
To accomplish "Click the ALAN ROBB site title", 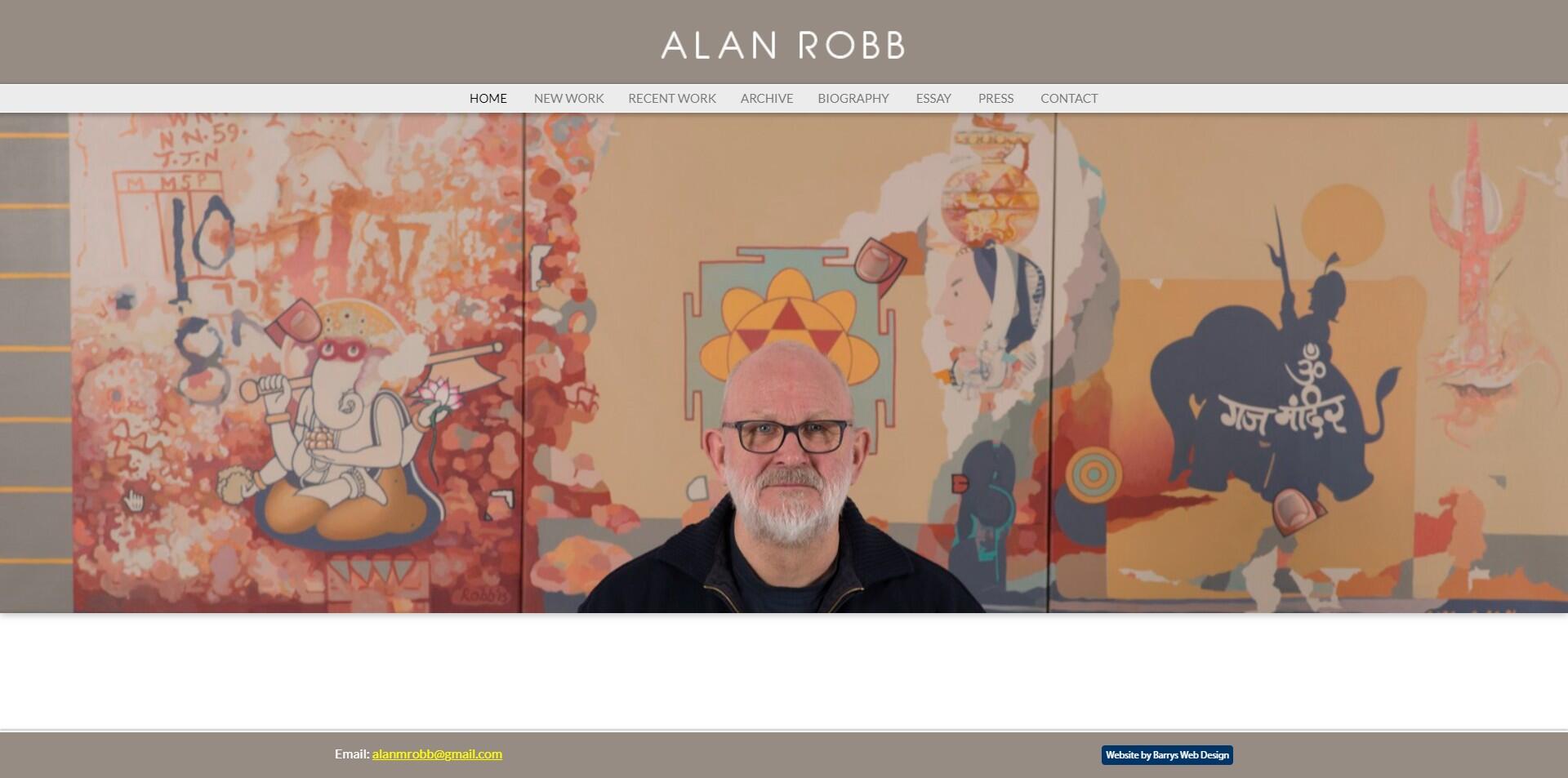I will click(783, 45).
